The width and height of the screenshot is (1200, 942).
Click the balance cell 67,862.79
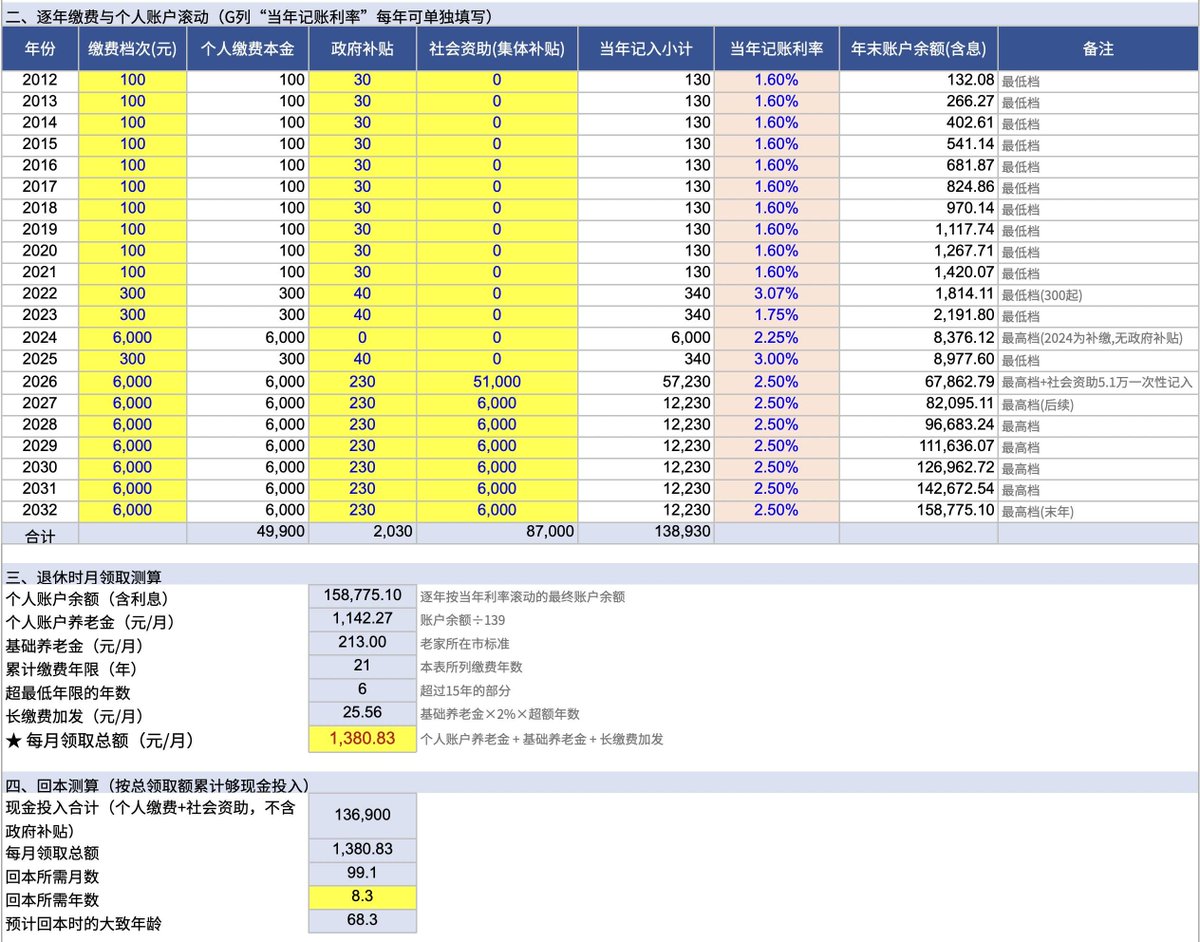918,381
